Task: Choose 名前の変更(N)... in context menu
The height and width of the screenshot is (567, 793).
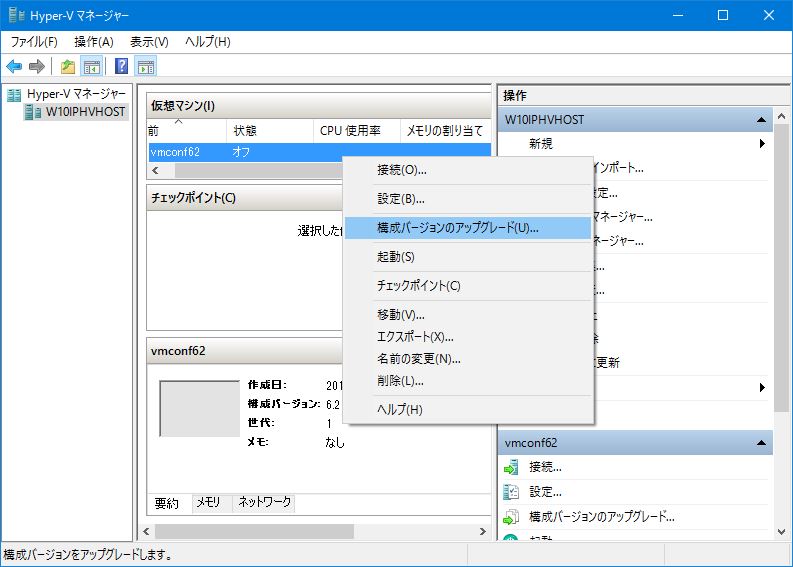Action: 468,359
